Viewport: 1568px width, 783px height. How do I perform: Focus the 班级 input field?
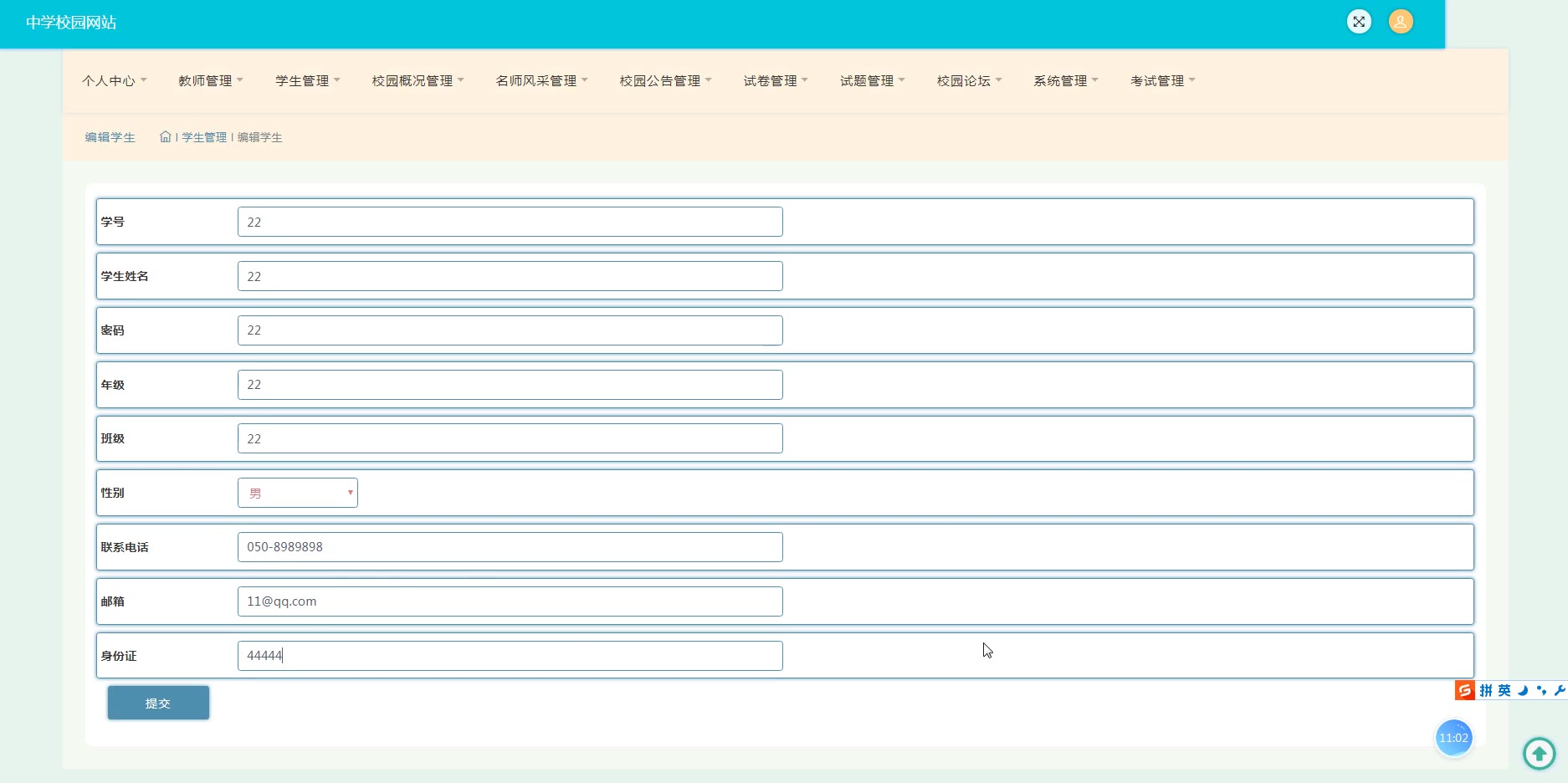(x=510, y=438)
